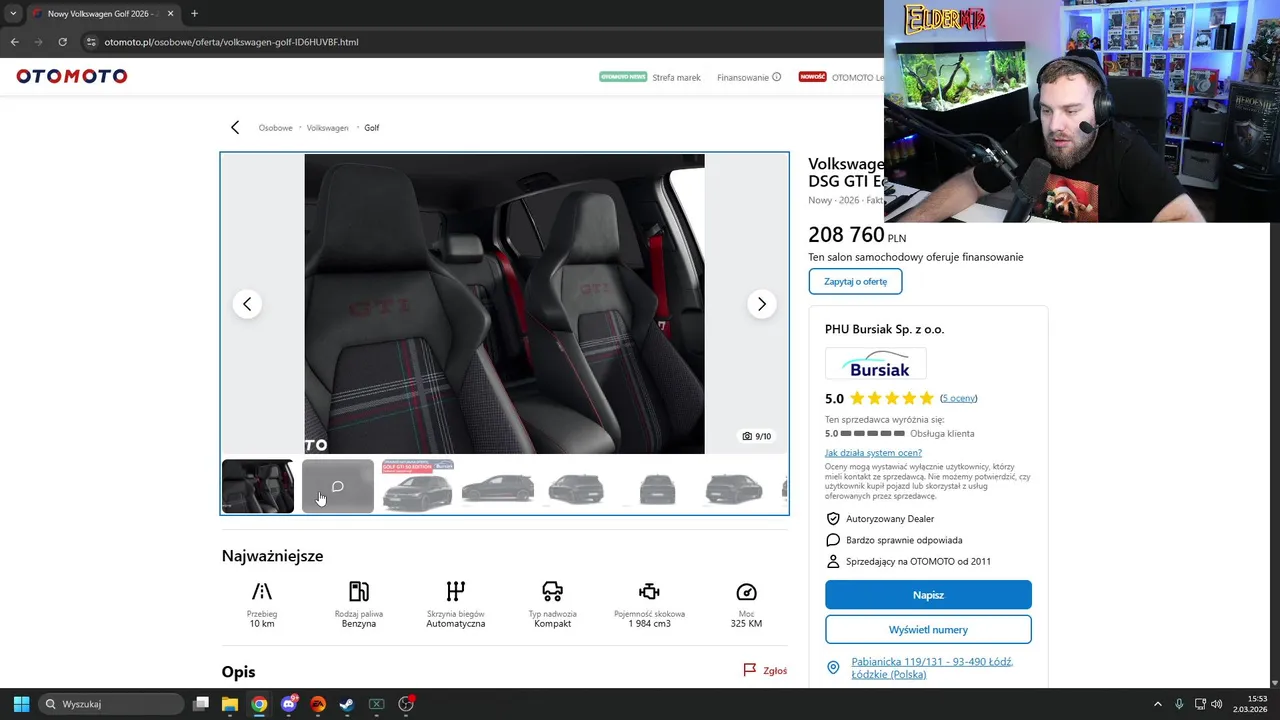Open the 5 oceny reviews link
1280x720 pixels.
click(x=958, y=398)
